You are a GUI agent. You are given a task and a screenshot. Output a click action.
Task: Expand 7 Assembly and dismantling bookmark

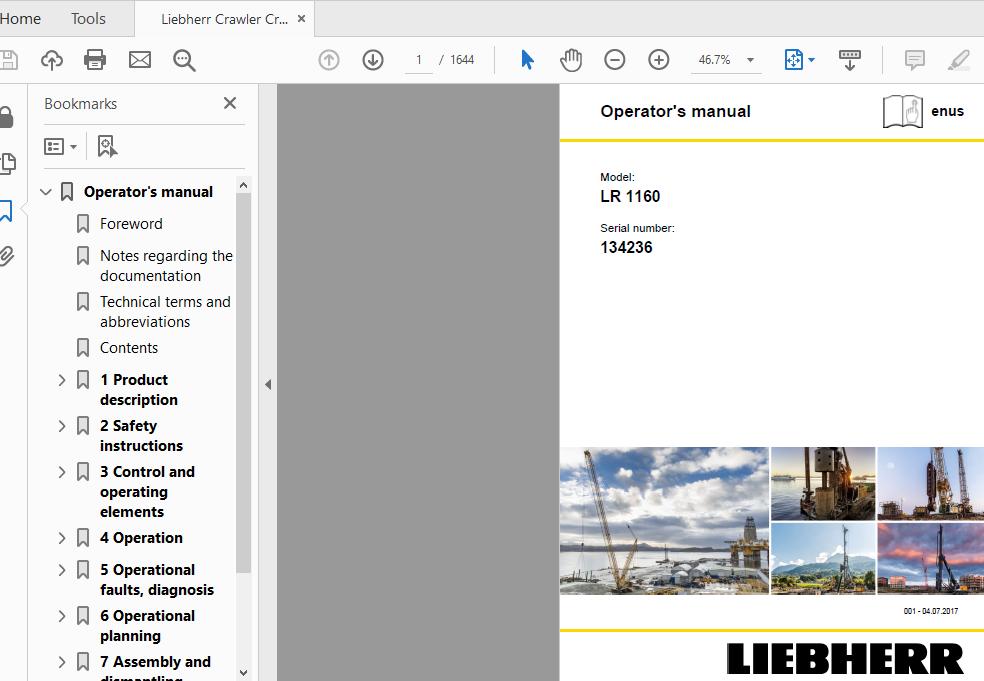(x=62, y=662)
